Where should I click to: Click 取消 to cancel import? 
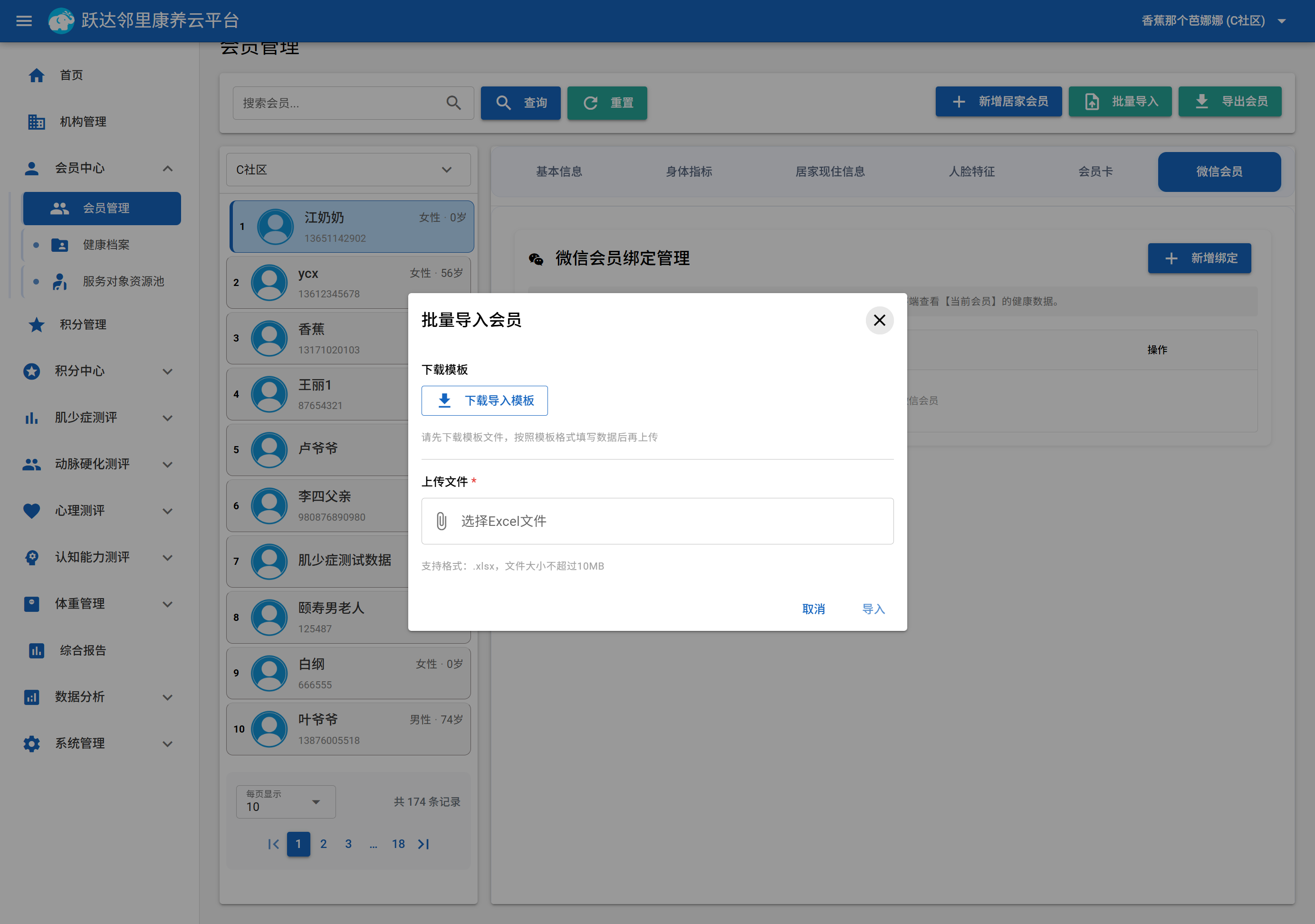click(813, 609)
